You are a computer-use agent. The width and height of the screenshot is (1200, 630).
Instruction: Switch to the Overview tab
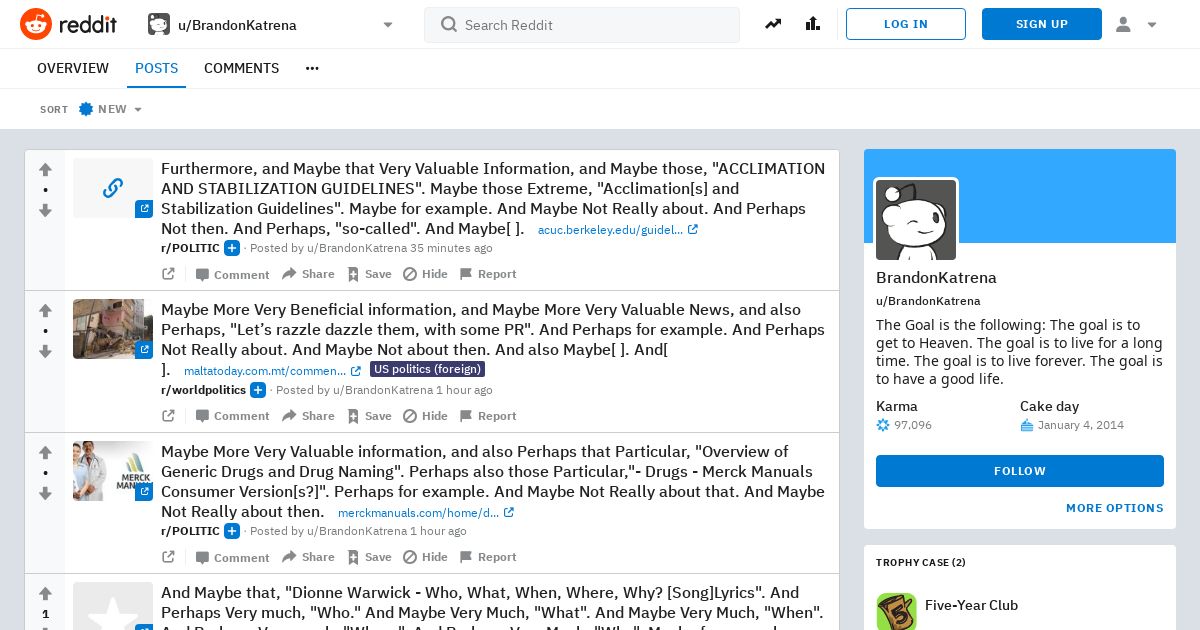(x=73, y=68)
